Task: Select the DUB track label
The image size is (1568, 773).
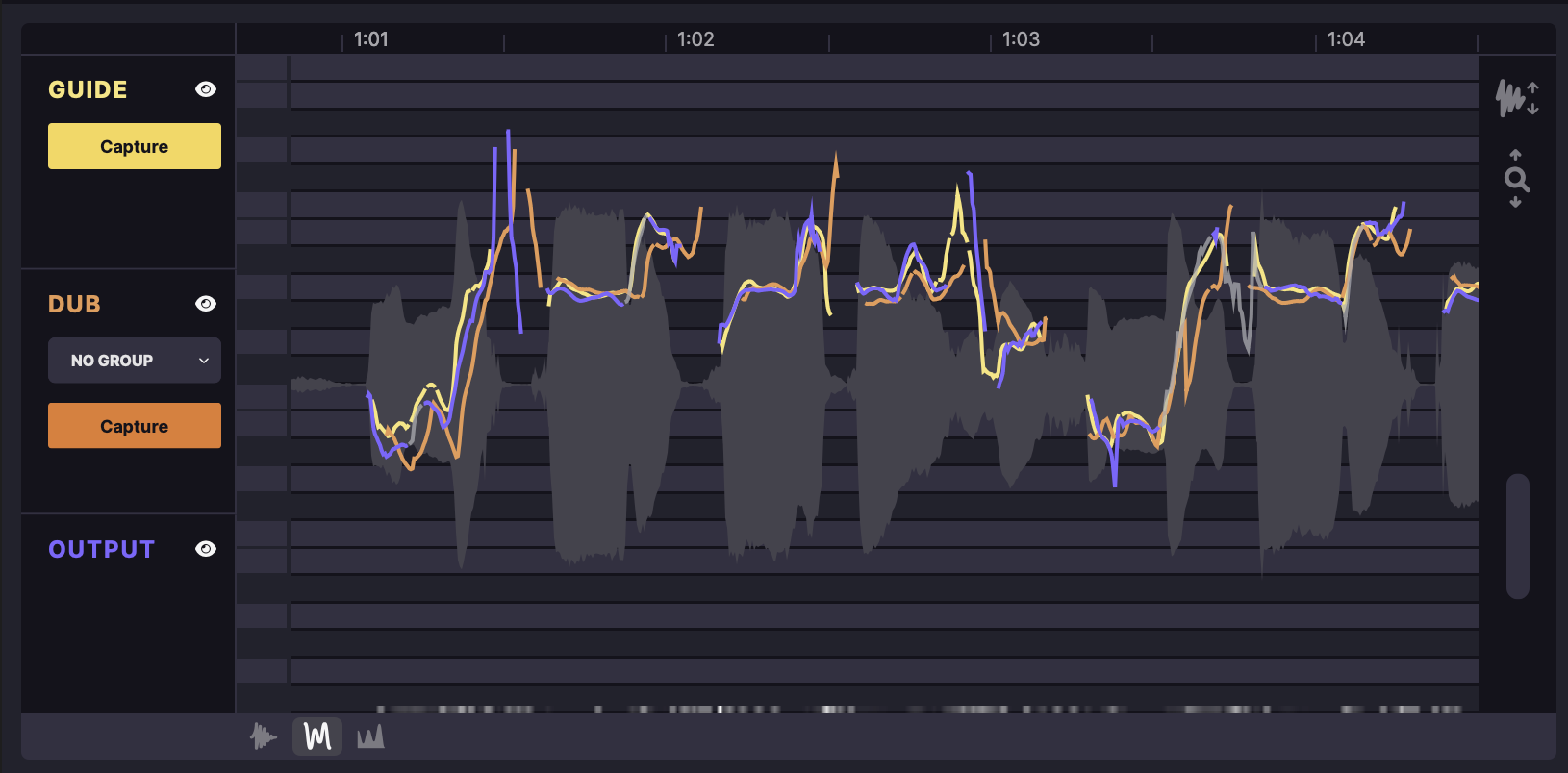Action: tap(74, 304)
